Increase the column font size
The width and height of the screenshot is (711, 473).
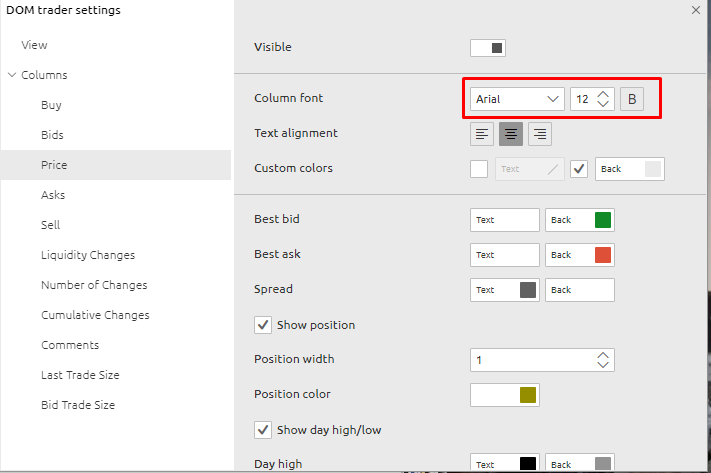(x=602, y=94)
